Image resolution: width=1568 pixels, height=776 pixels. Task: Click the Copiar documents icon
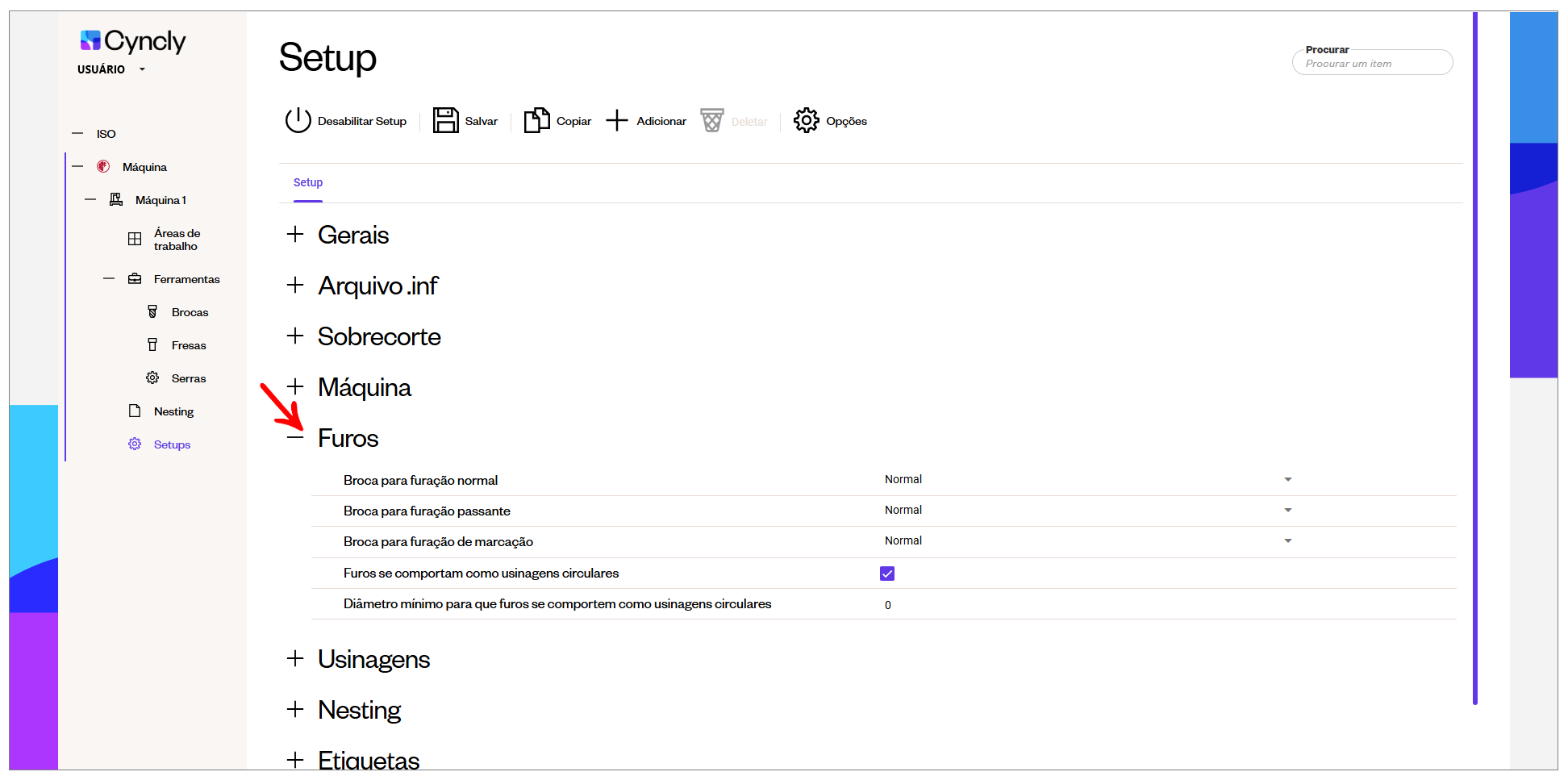(x=537, y=121)
